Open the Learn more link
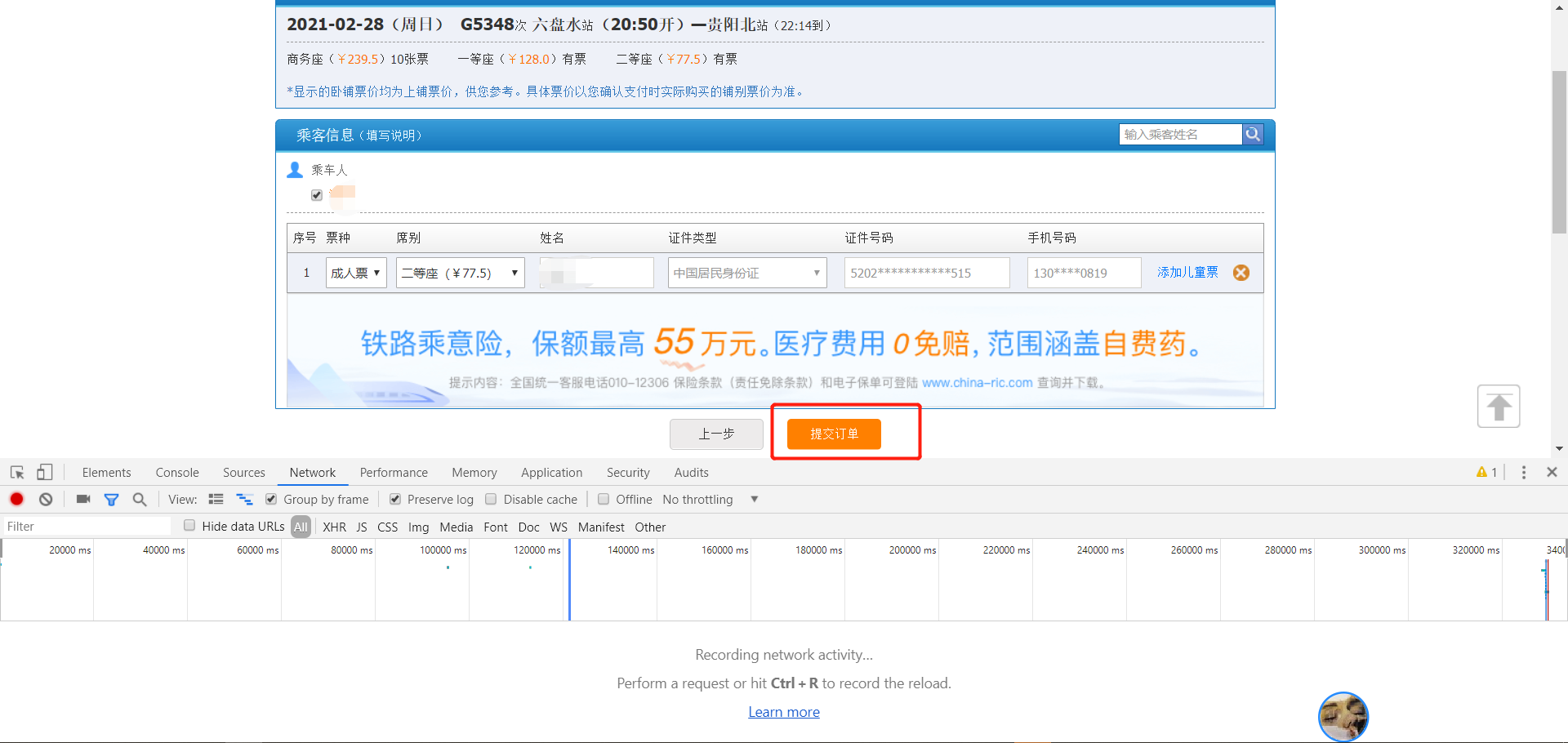The width and height of the screenshot is (1568, 743). [x=783, y=711]
